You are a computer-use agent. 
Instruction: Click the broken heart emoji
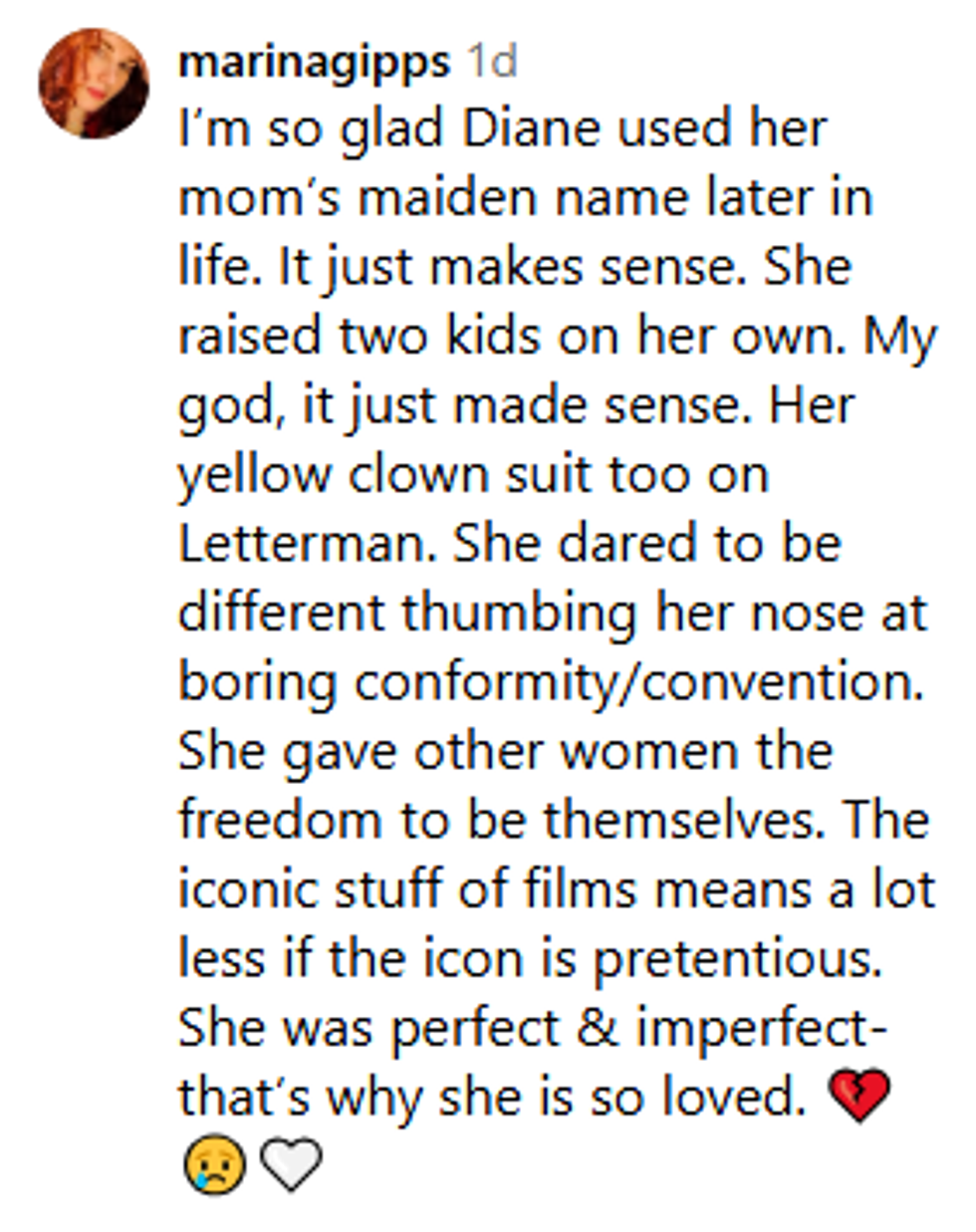tap(858, 1098)
